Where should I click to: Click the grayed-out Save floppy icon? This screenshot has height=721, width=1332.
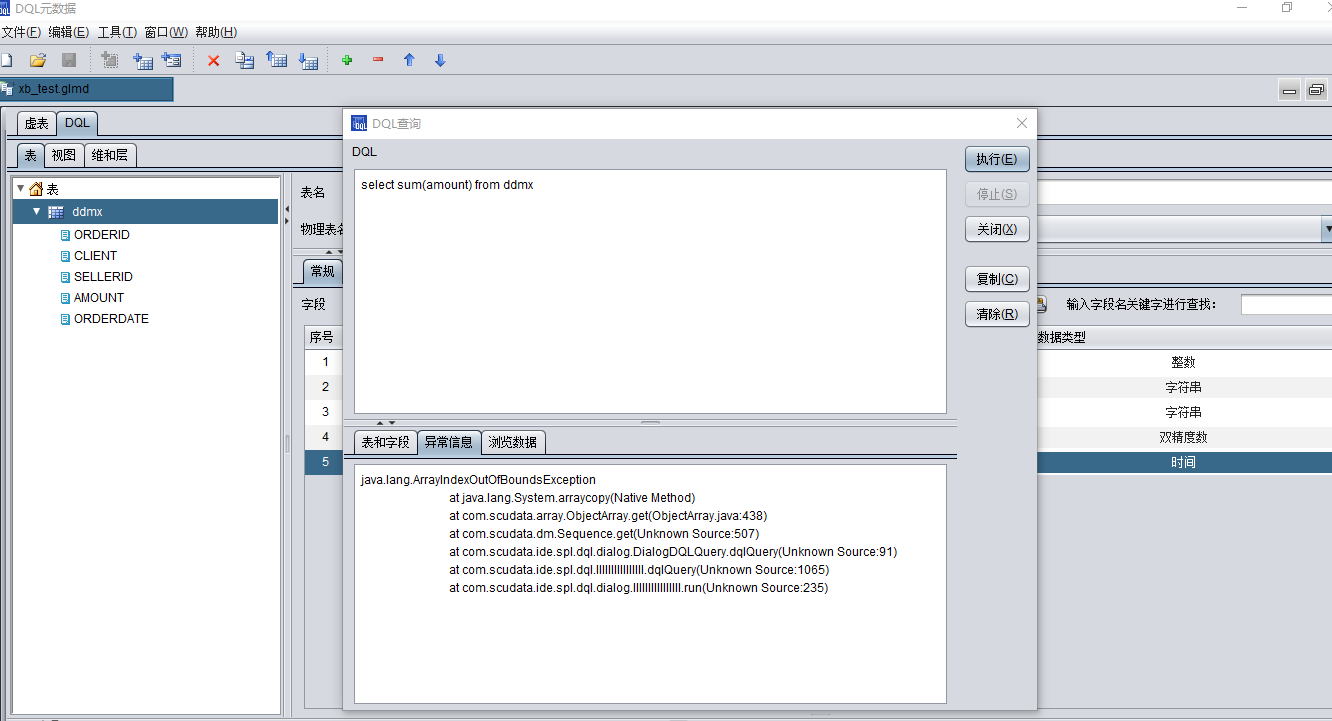(69, 60)
